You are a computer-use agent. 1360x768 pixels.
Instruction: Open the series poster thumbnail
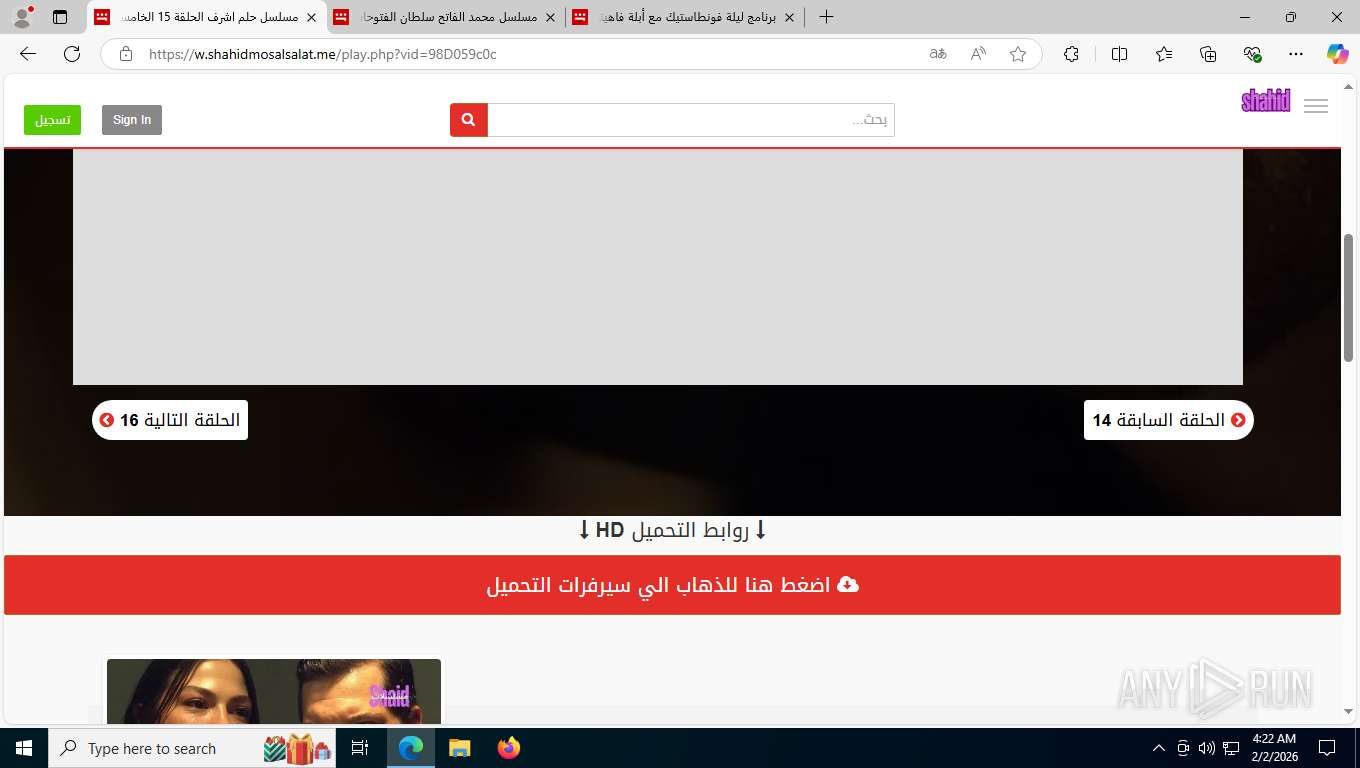click(274, 691)
